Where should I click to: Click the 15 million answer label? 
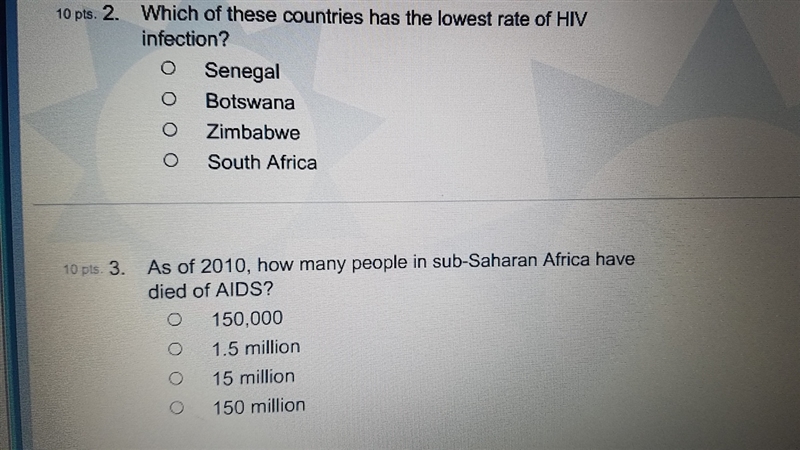tap(254, 378)
